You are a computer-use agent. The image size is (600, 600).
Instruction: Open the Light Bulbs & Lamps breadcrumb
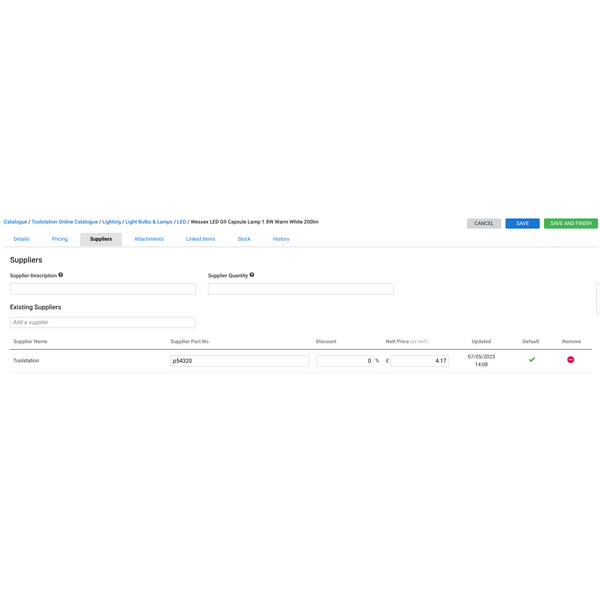[149, 222]
